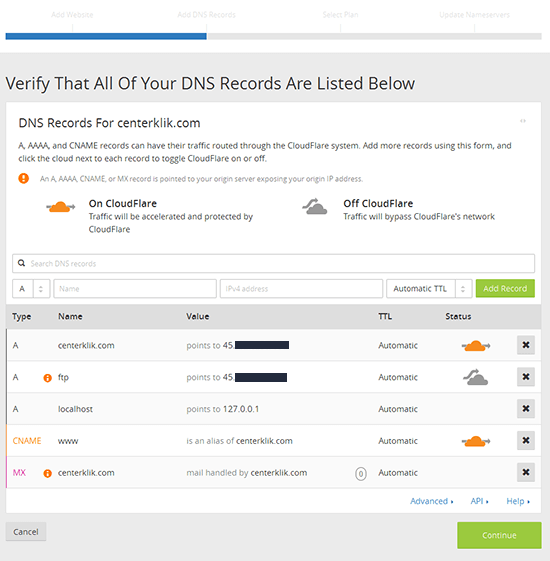Toggle orange cloud on www CNAME record
The width and height of the screenshot is (550, 561).
(476, 441)
